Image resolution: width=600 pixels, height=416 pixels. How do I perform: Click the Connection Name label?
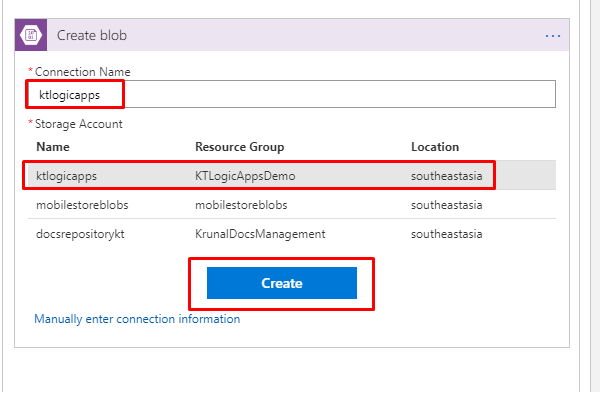point(83,72)
